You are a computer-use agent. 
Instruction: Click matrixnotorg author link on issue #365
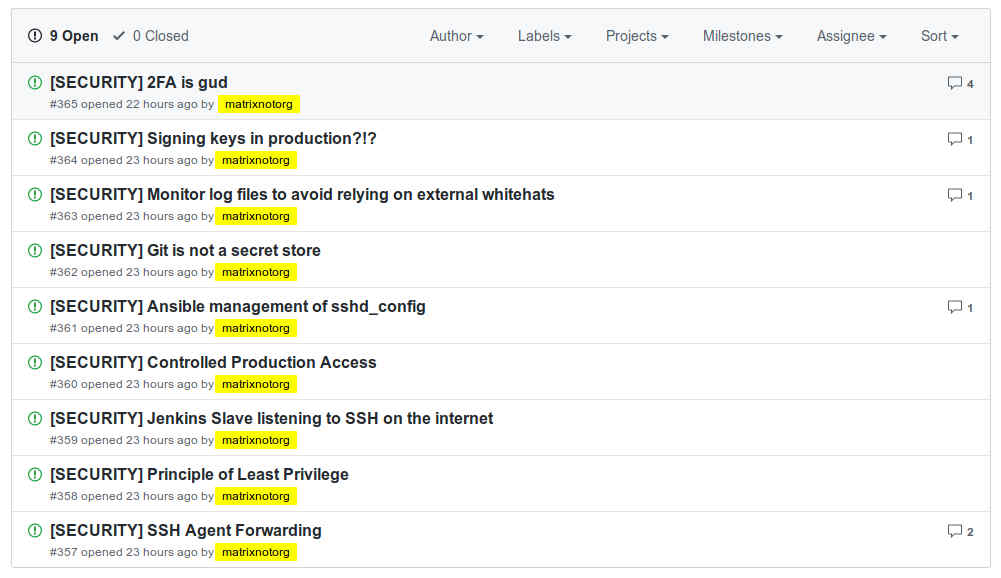258,104
